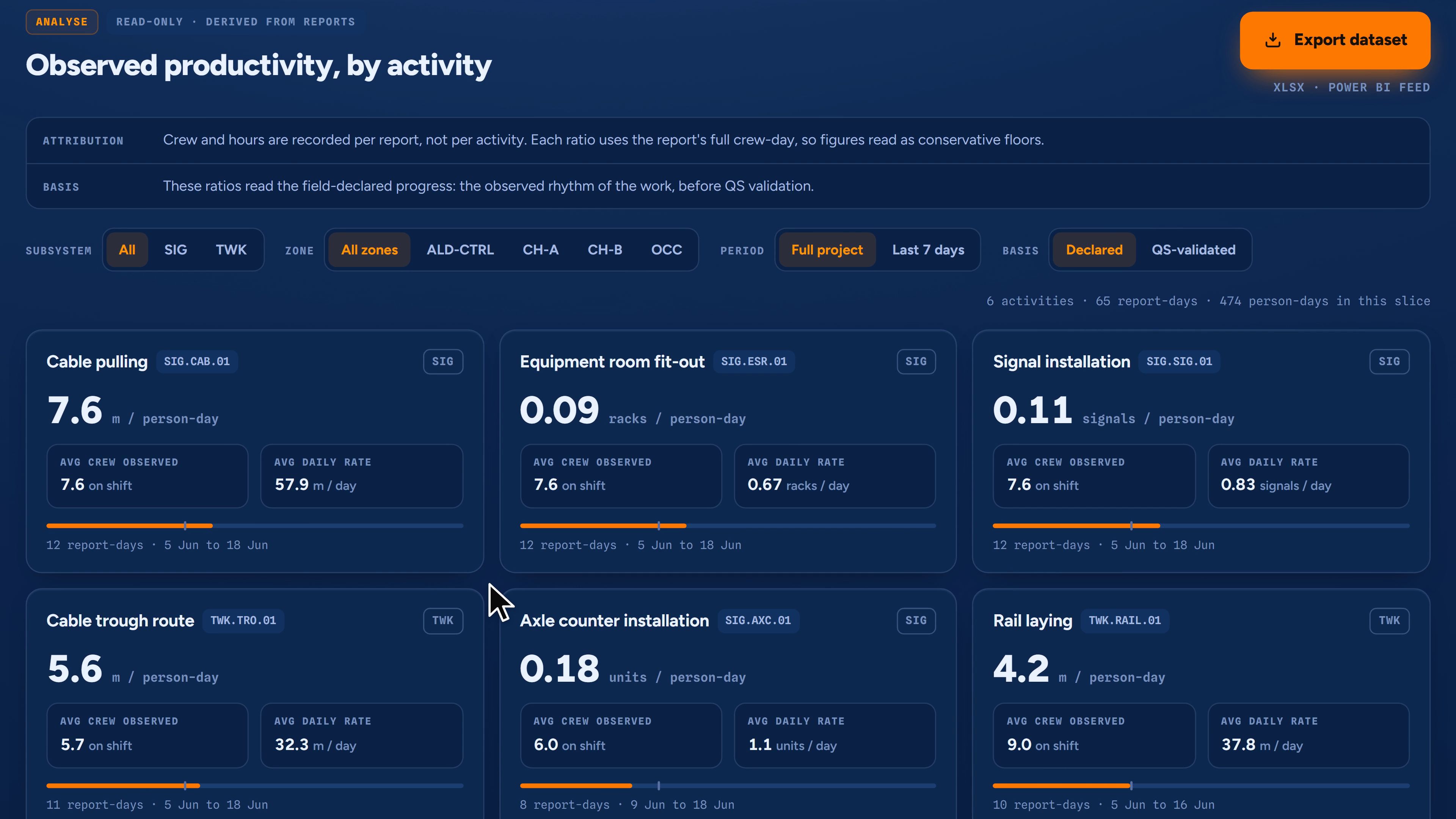Select the Declared basis option
Image resolution: width=1456 pixels, height=819 pixels.
1094,250
